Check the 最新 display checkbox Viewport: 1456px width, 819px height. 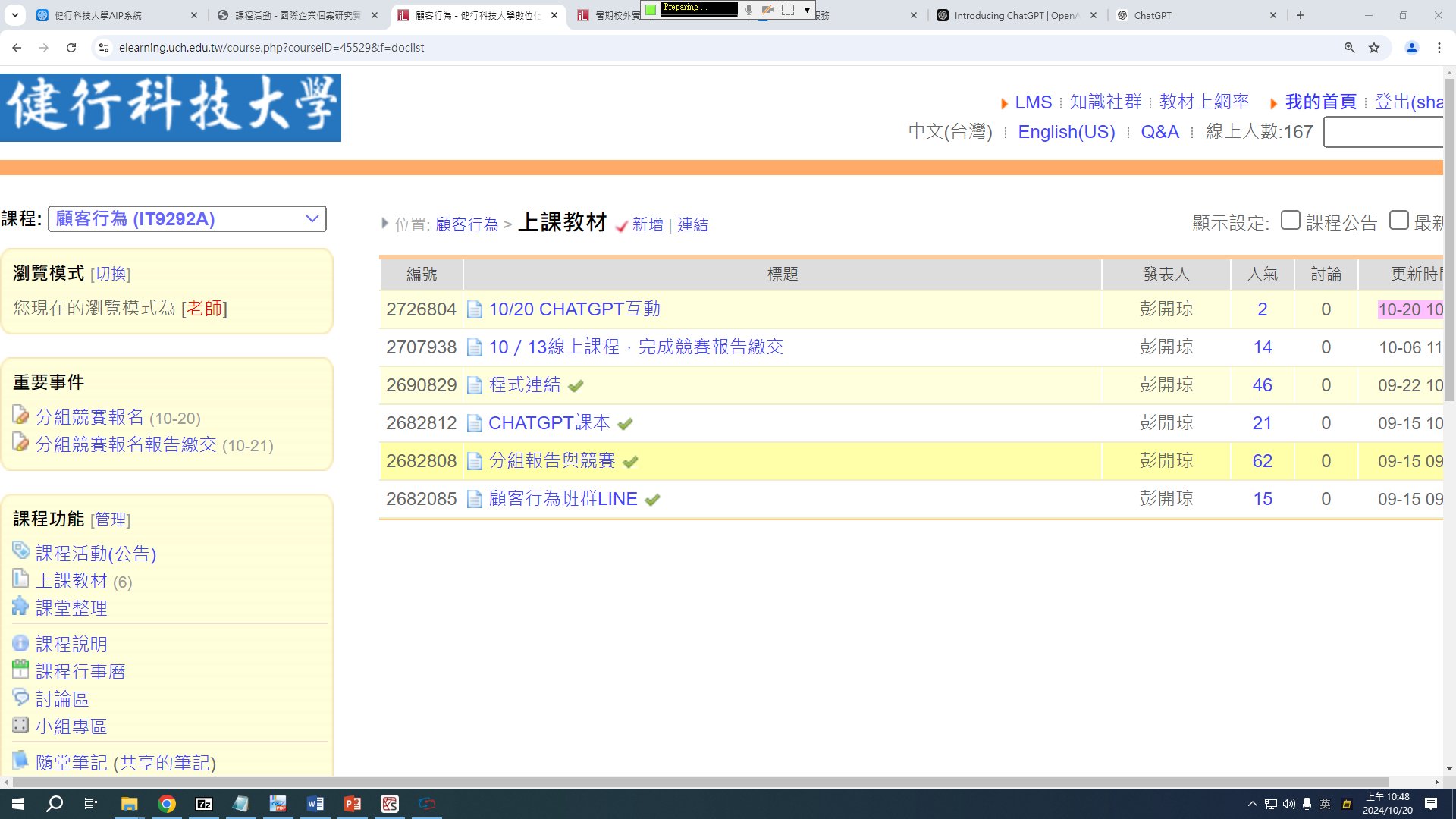click(x=1399, y=220)
